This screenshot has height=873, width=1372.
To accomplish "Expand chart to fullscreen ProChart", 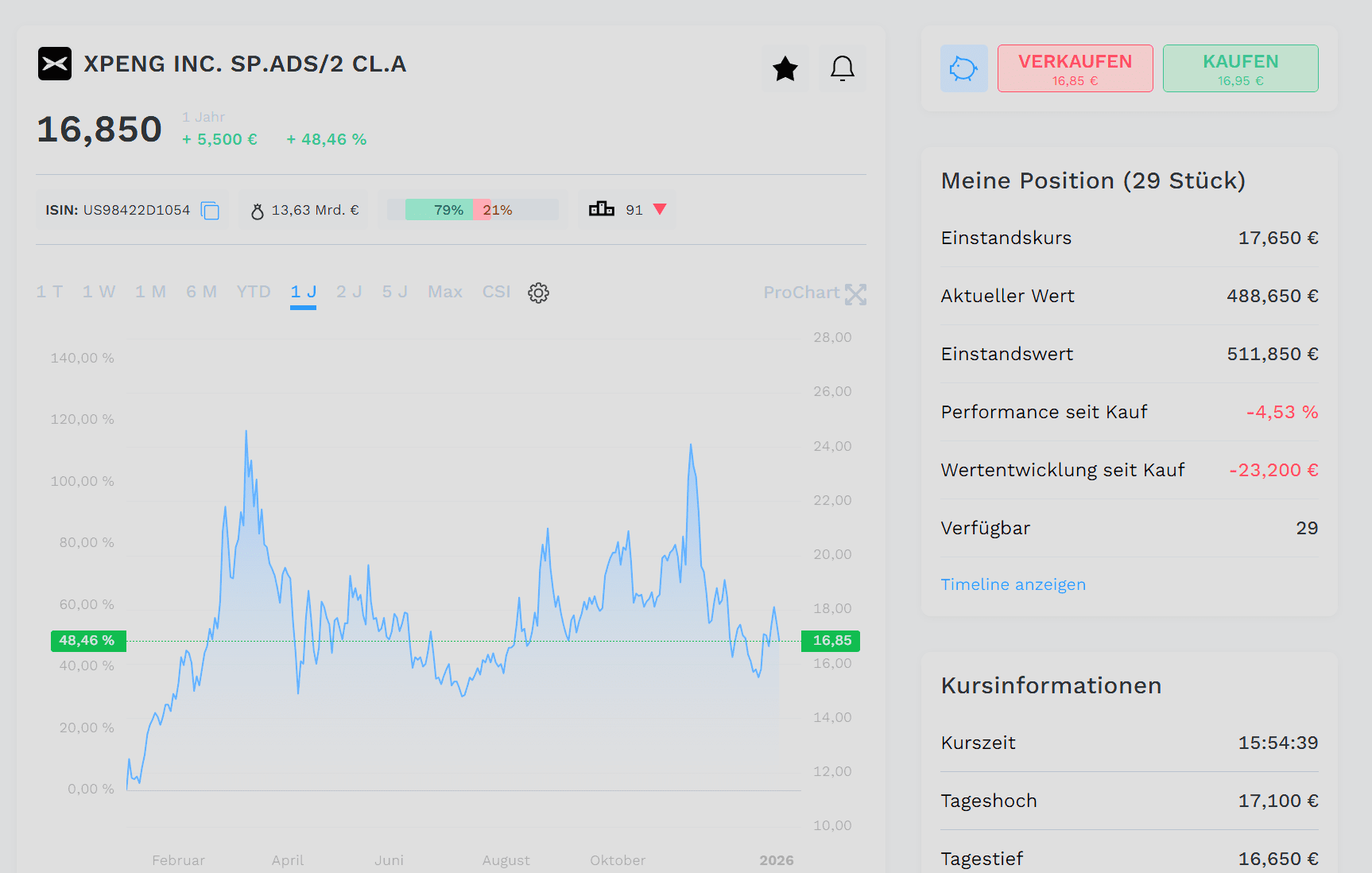I will click(x=855, y=294).
